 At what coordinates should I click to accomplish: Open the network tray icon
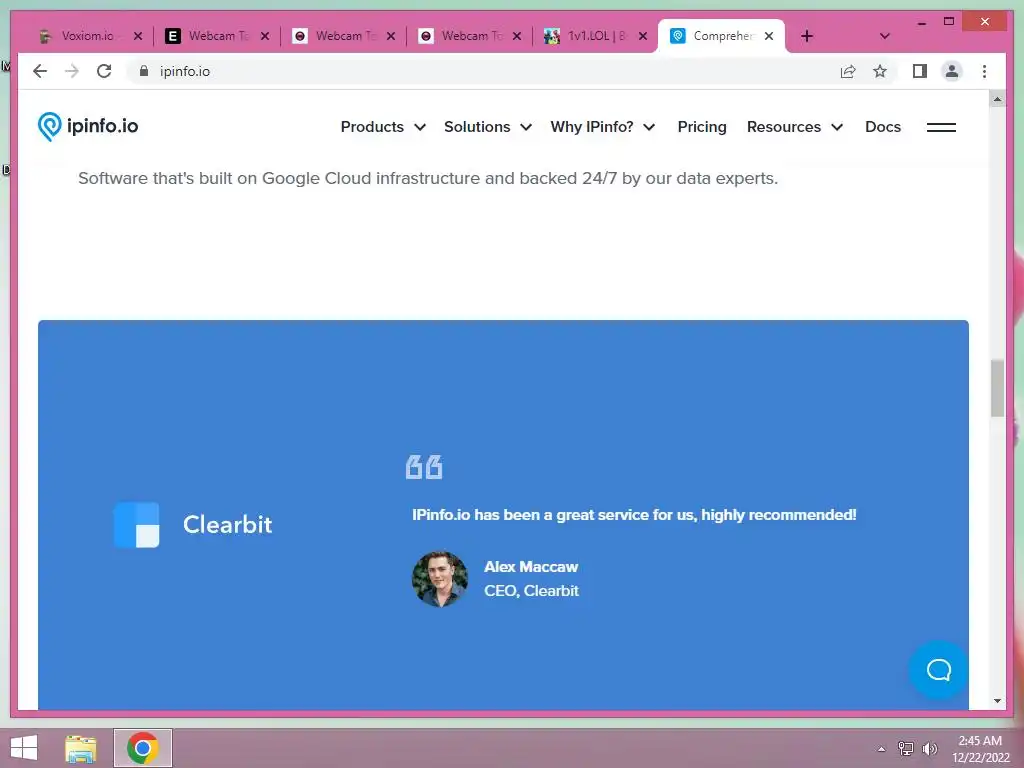[x=905, y=748]
